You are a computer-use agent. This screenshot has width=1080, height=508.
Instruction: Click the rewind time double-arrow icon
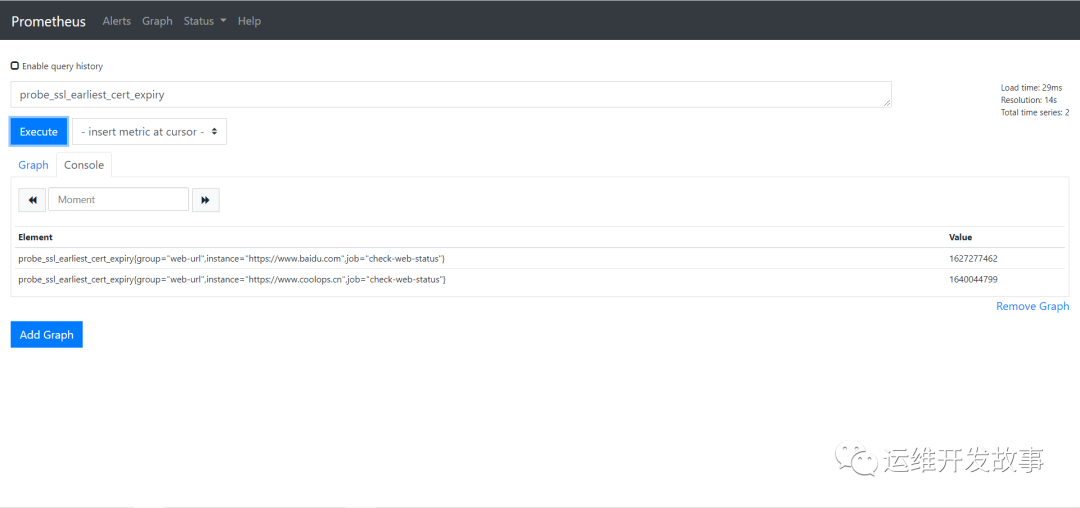pyautogui.click(x=32, y=200)
